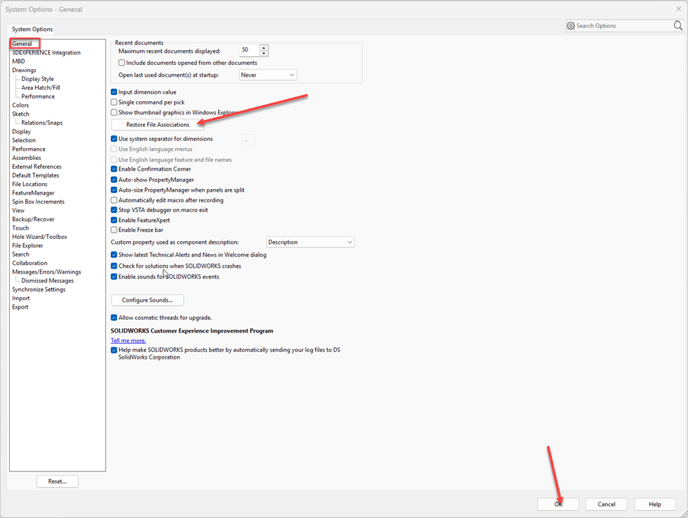Open the Sketch options category
This screenshot has height=518, width=688.
point(20,114)
